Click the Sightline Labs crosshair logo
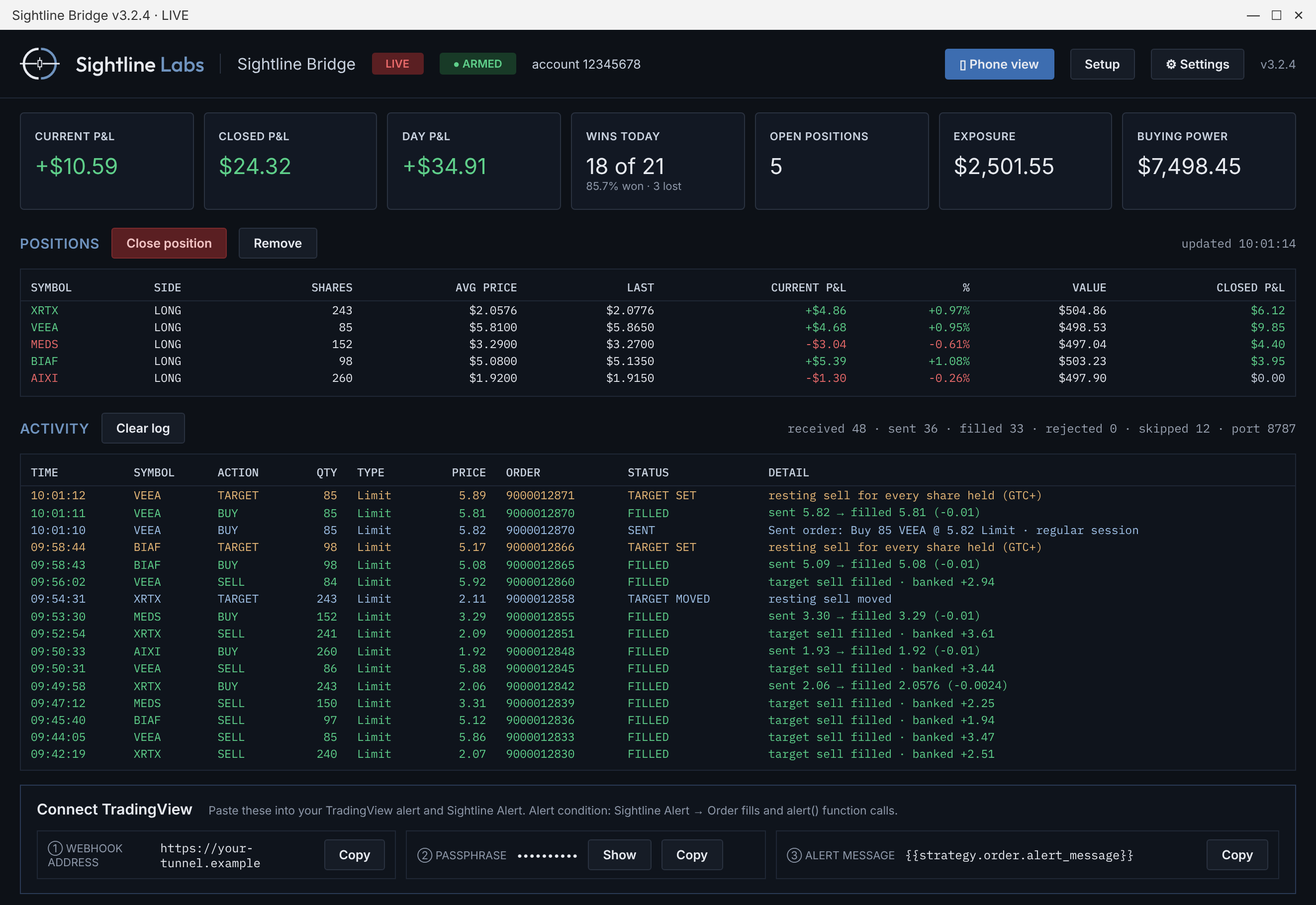 tap(40, 64)
